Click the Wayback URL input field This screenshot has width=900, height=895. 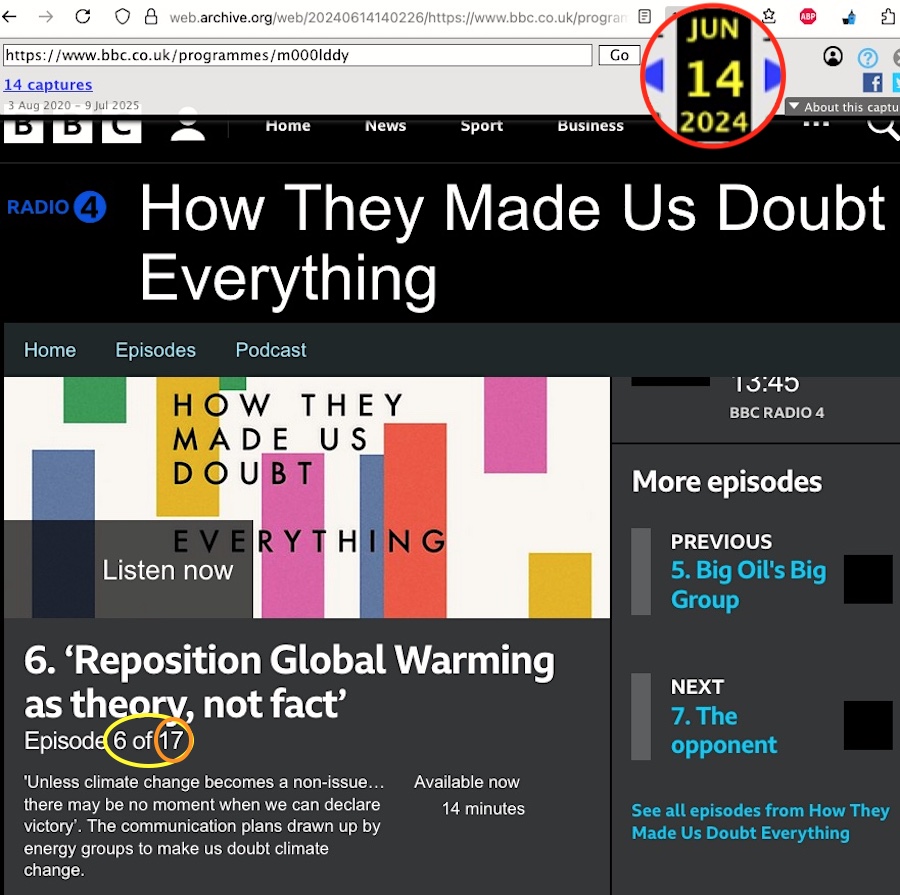[297, 55]
